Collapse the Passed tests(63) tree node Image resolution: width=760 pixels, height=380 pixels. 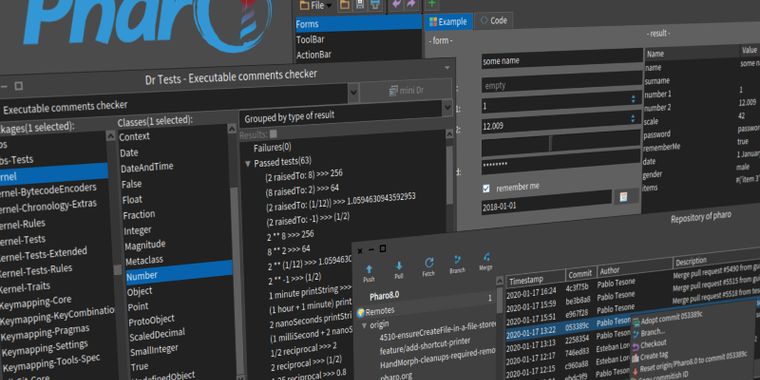(248, 164)
